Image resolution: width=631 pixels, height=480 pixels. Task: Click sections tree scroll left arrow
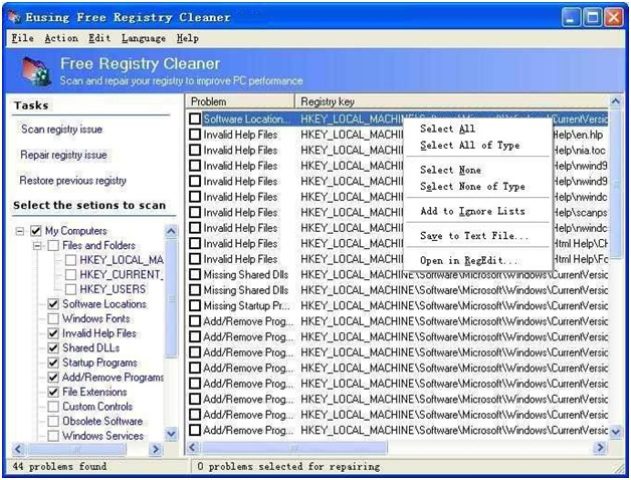pyautogui.click(x=19, y=449)
